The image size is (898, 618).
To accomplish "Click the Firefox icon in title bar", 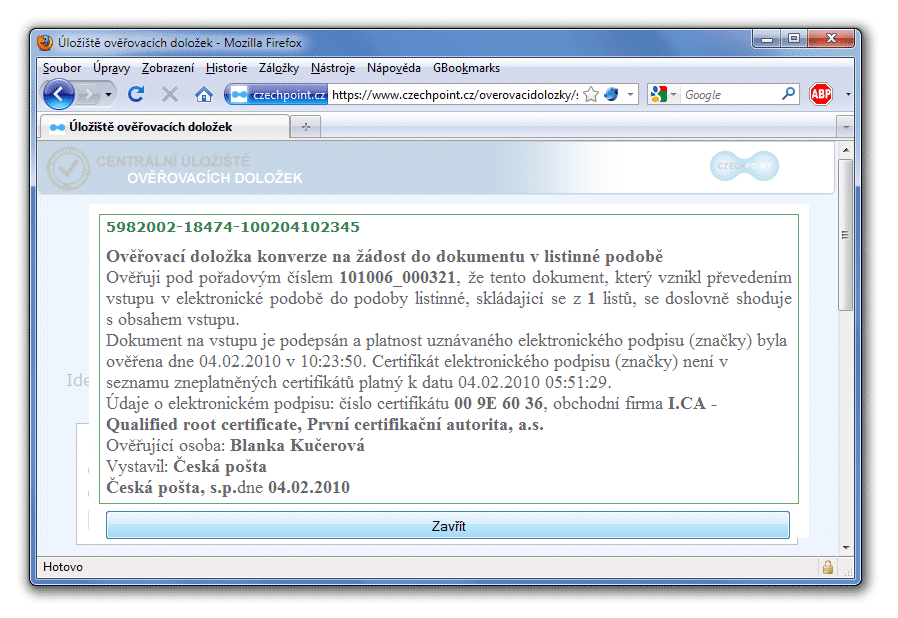I will click(x=45, y=42).
